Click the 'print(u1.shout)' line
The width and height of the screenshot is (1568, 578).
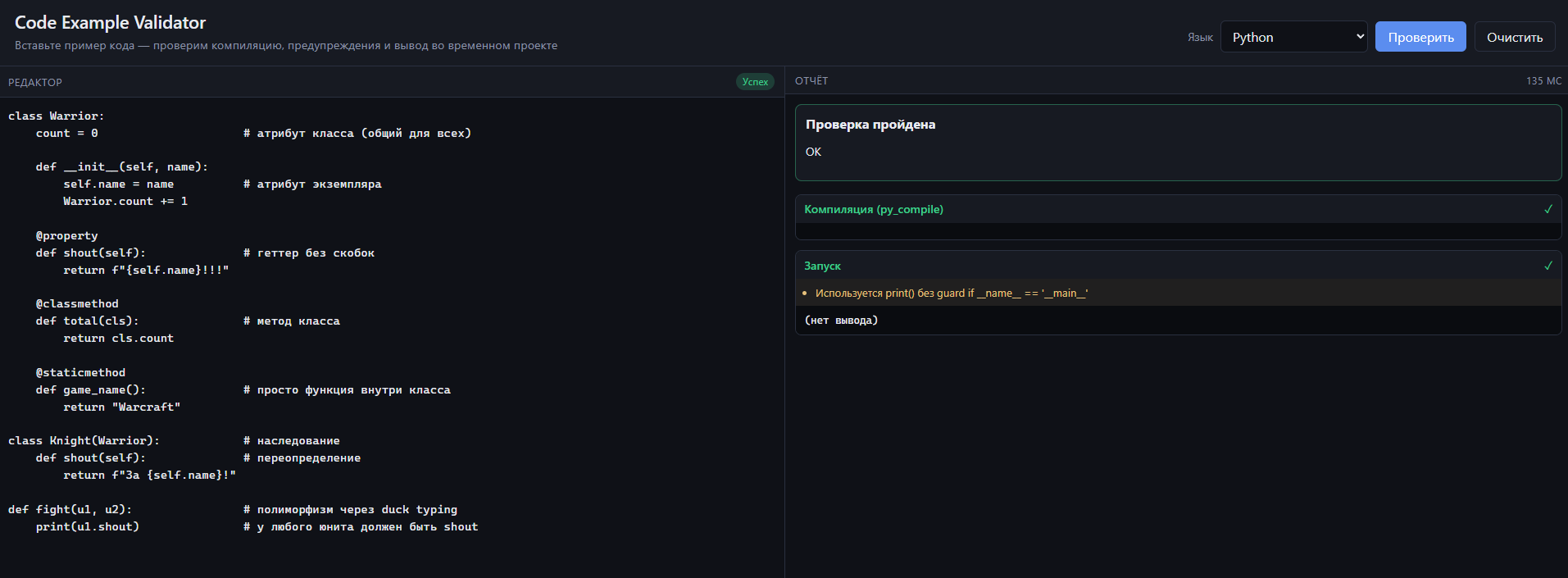[x=88, y=527]
